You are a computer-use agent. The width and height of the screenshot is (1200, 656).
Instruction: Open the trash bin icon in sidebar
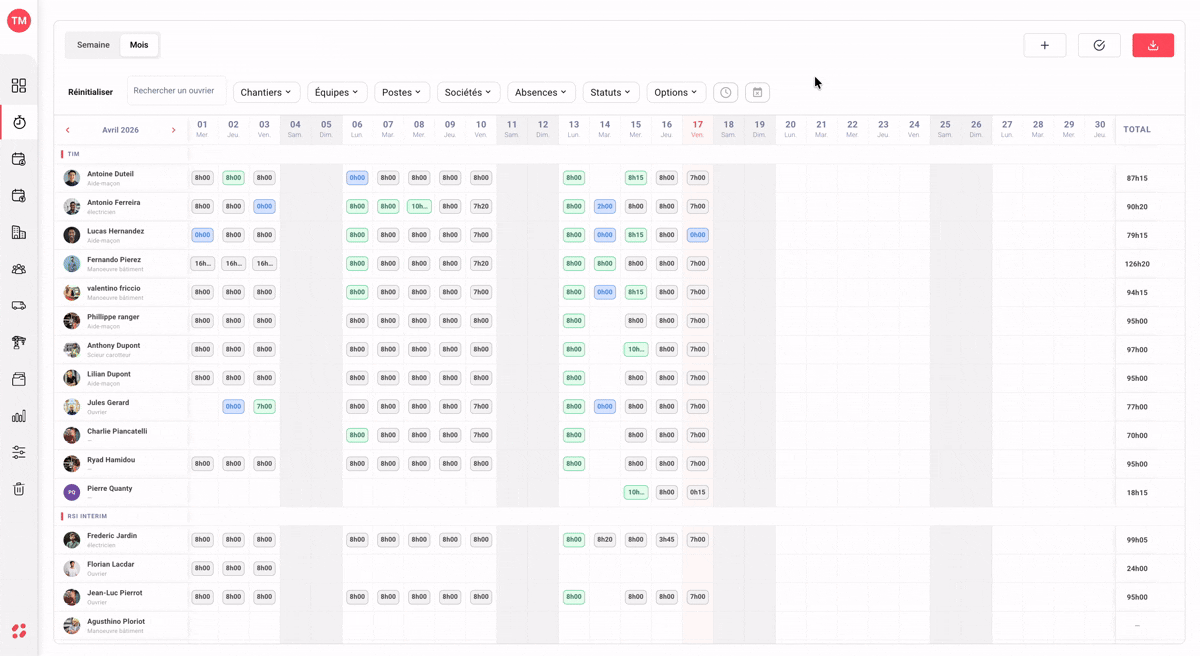coord(19,489)
